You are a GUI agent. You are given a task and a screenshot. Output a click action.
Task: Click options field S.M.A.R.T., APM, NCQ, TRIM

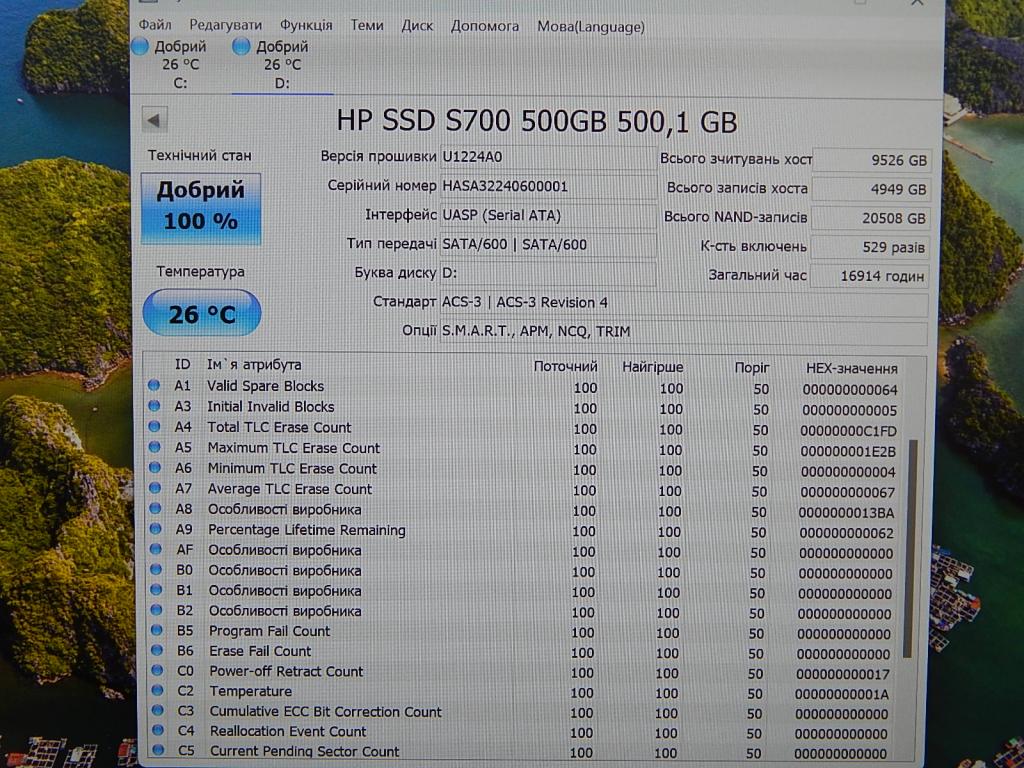tap(684, 331)
